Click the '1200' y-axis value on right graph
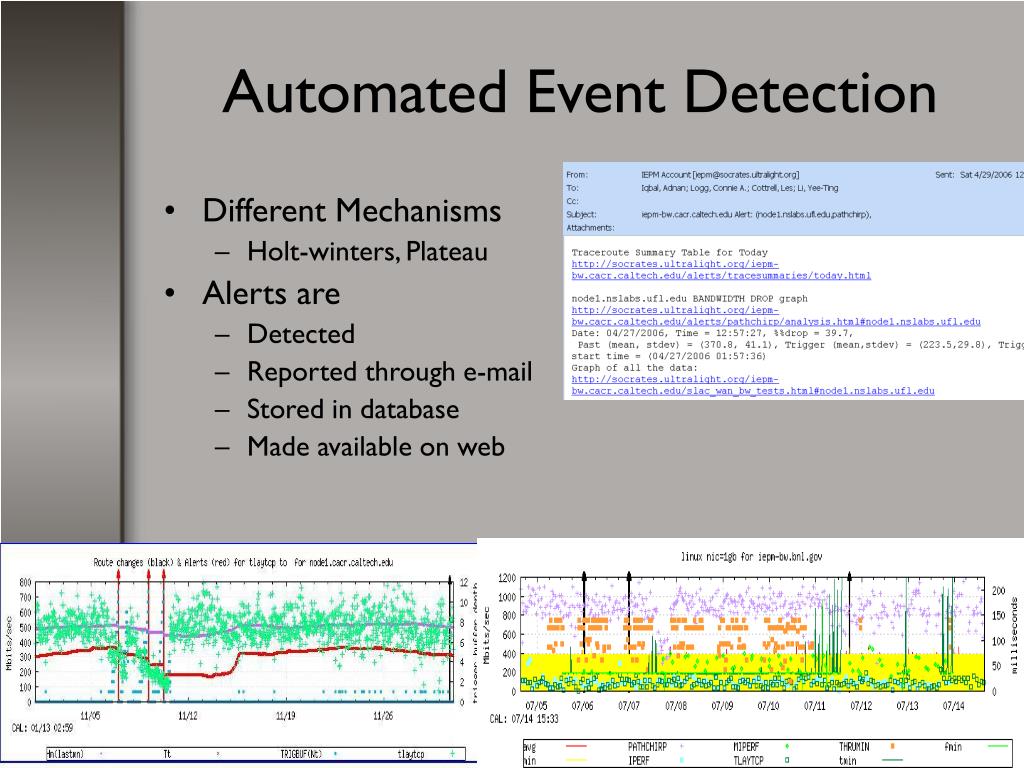This screenshot has height=768, width=1024. click(x=507, y=578)
